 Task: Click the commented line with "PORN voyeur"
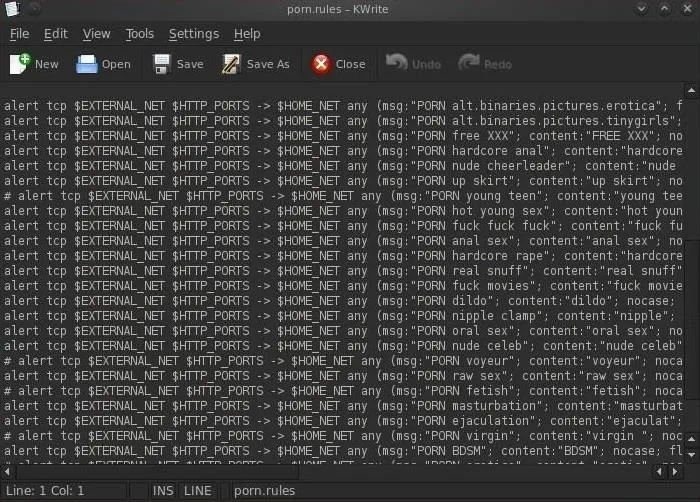click(343, 361)
